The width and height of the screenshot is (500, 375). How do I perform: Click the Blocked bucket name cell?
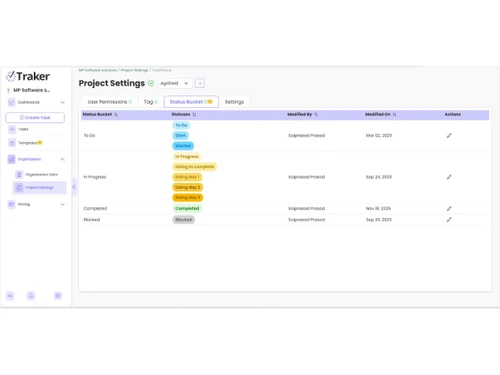point(92,220)
